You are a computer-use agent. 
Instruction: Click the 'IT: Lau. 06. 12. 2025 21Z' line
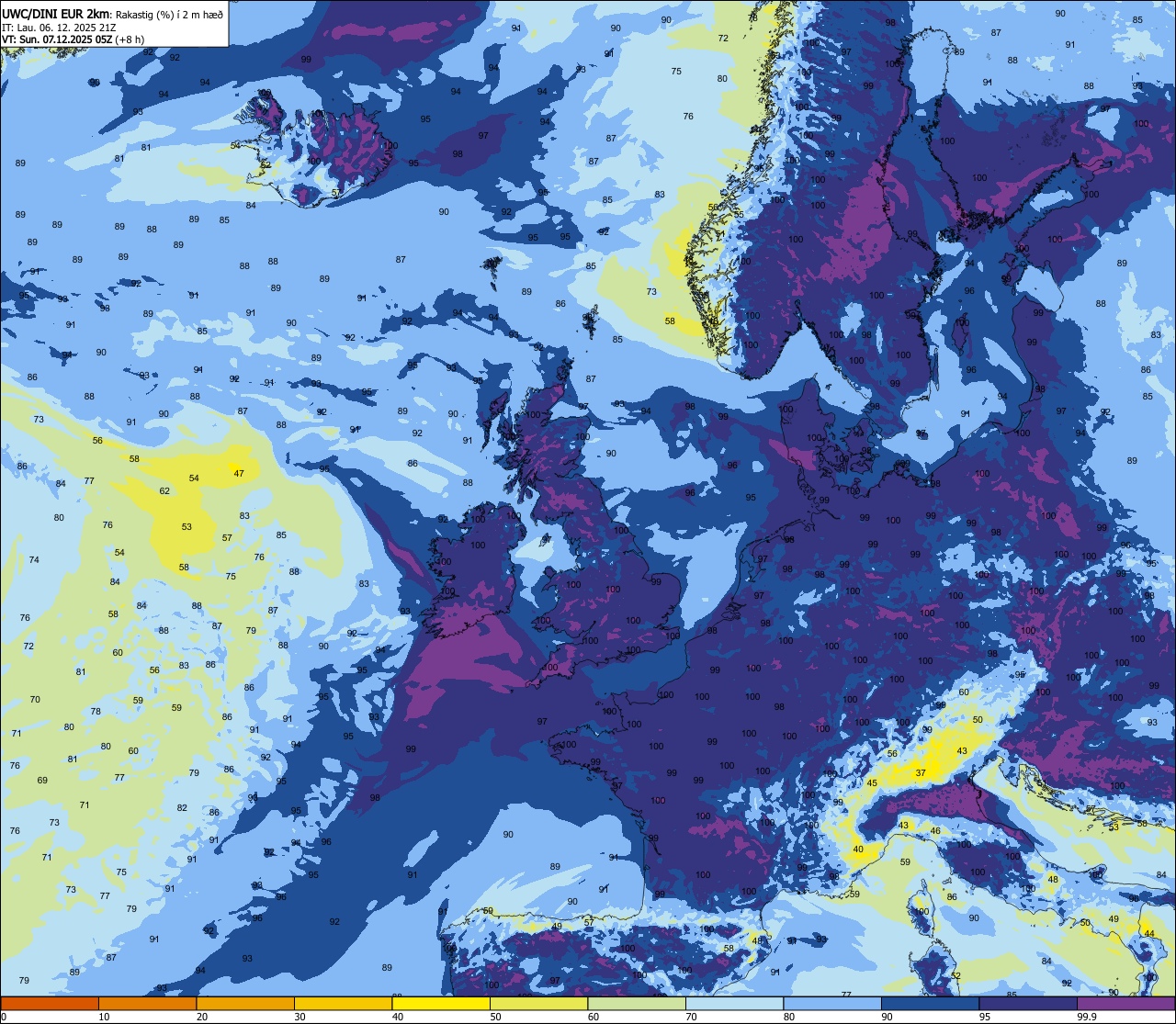(59, 27)
